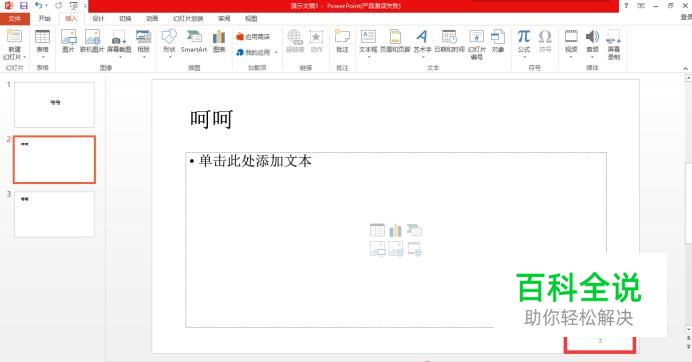Click the 文本框 (Text Box) icon
Image resolution: width=692 pixels, height=362 pixels.
[368, 37]
